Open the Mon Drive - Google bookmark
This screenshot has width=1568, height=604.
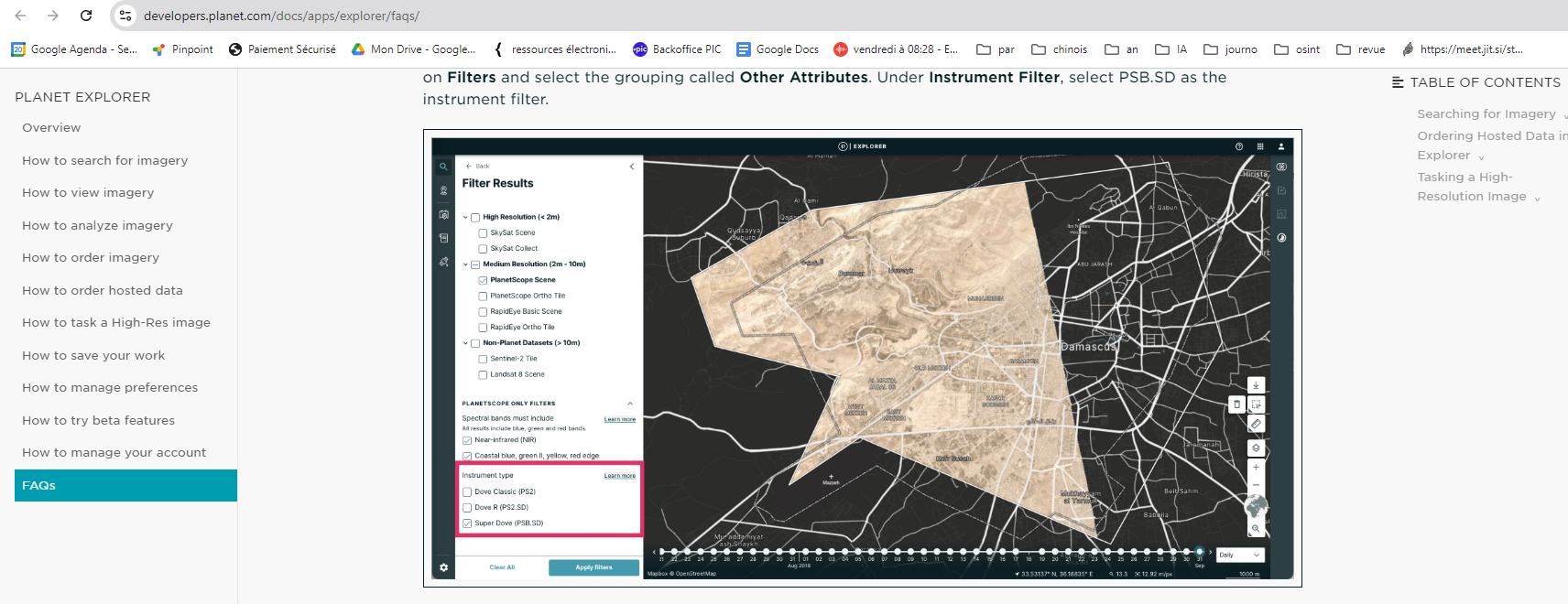coord(413,49)
